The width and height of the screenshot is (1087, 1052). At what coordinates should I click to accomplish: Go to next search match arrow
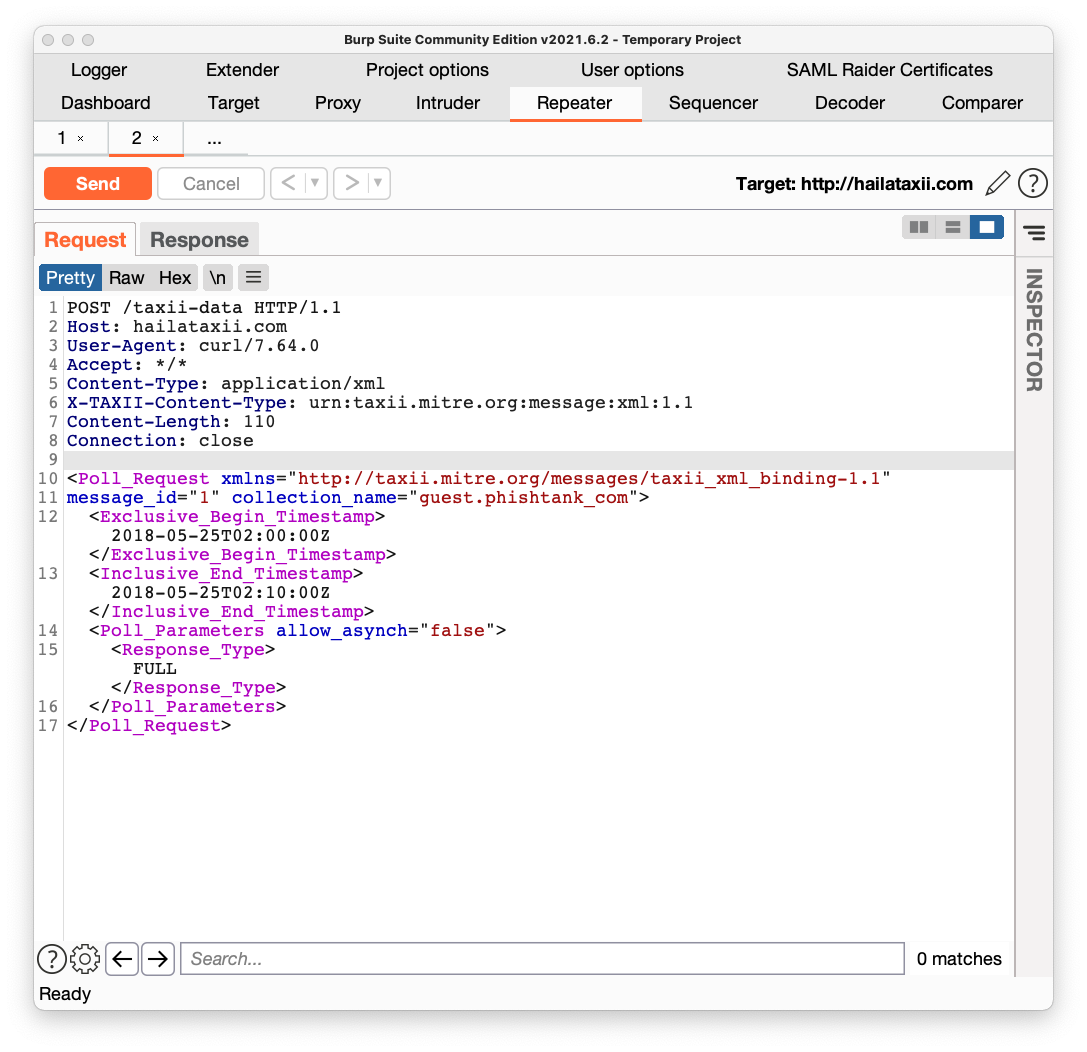(158, 959)
